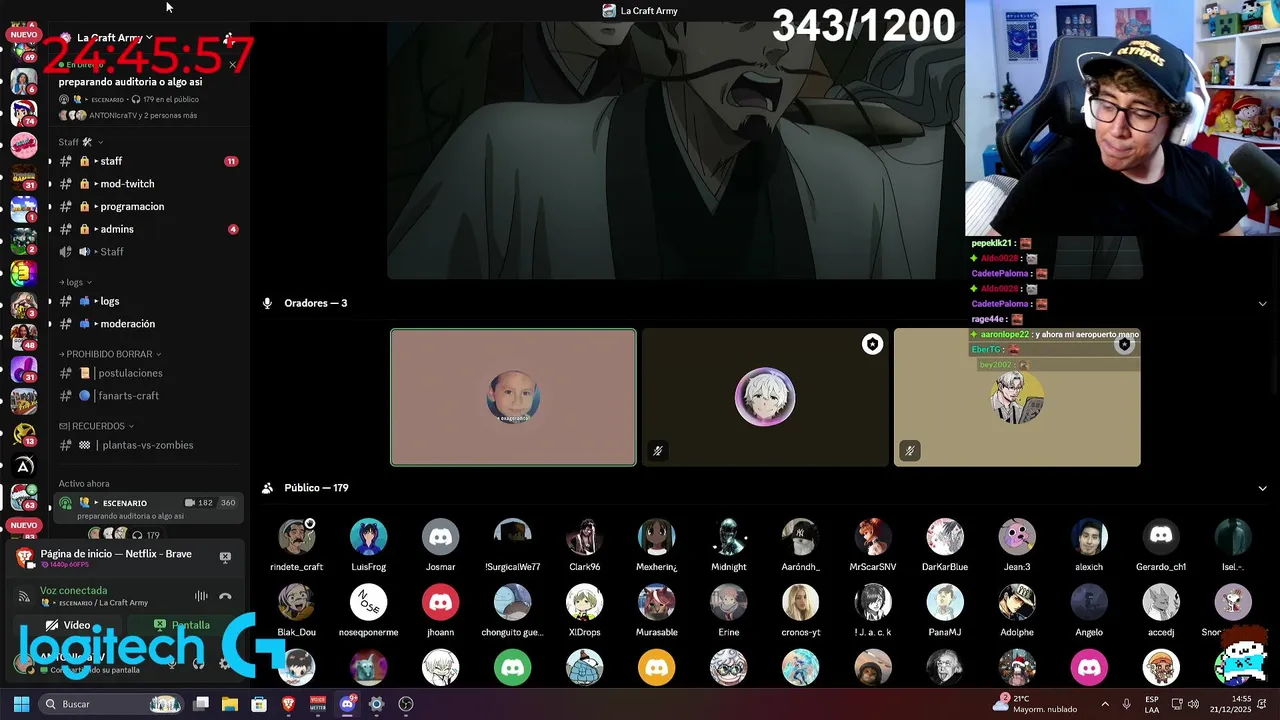The height and width of the screenshot is (720, 1280).
Task: Open XIDrops audience avatar
Action: (x=584, y=603)
